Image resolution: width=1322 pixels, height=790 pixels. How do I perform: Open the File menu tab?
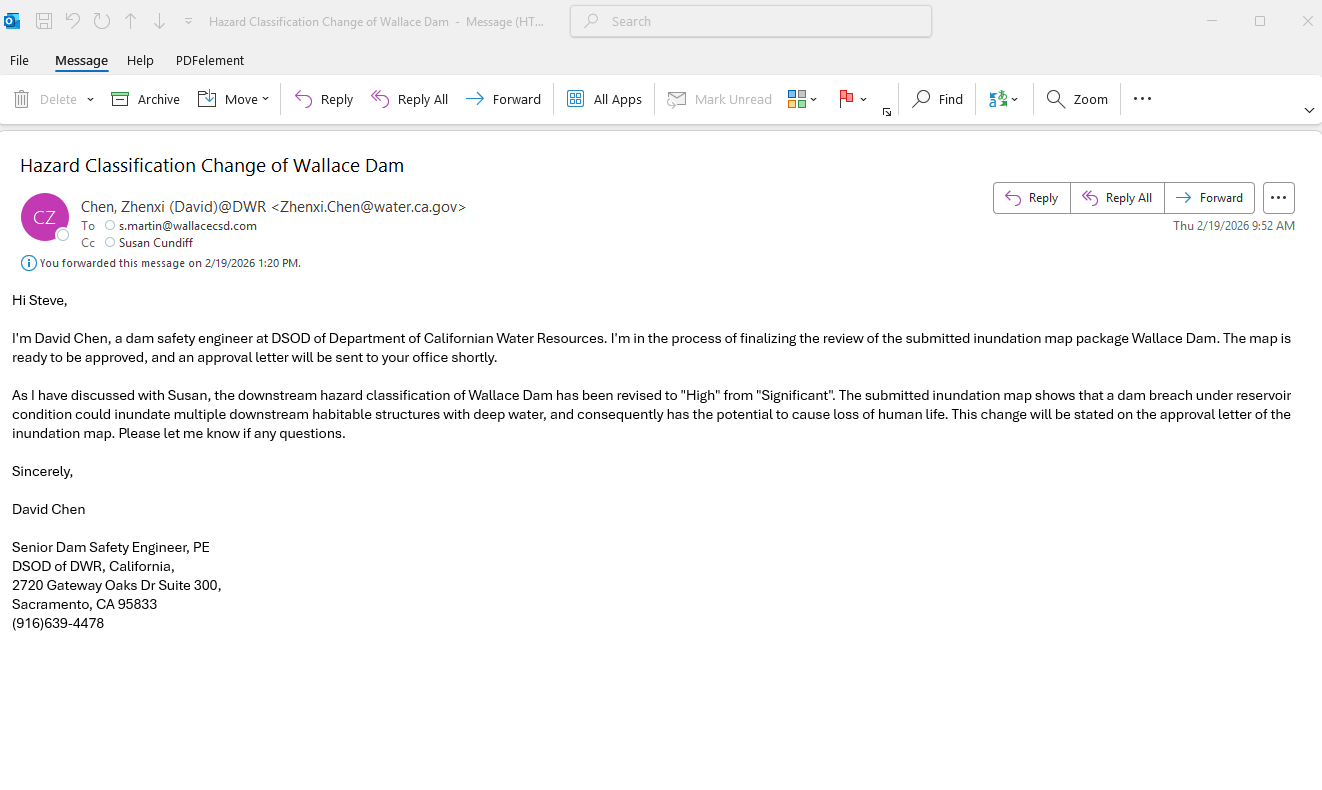pyautogui.click(x=19, y=60)
